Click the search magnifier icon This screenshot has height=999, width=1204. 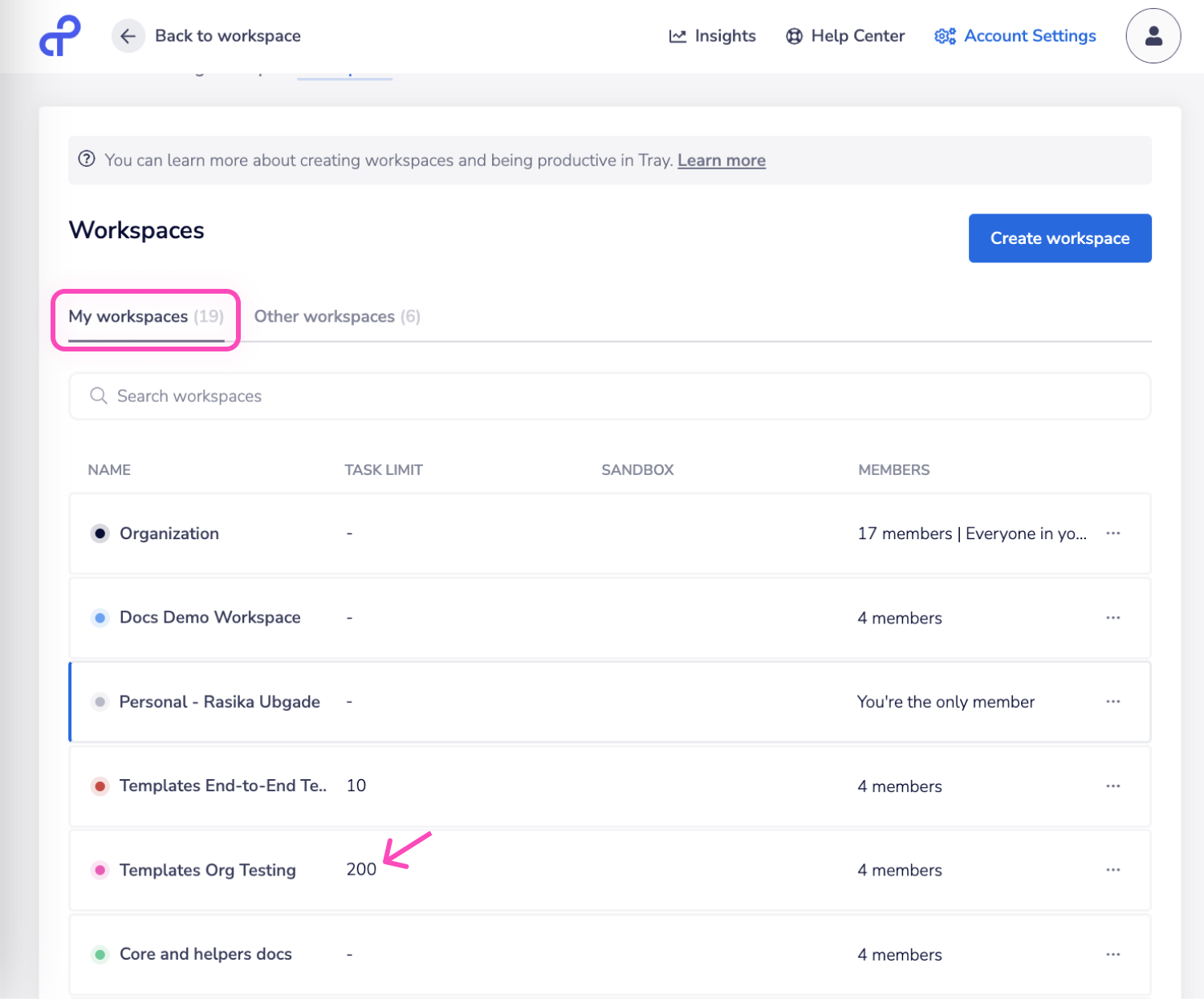[x=98, y=396]
